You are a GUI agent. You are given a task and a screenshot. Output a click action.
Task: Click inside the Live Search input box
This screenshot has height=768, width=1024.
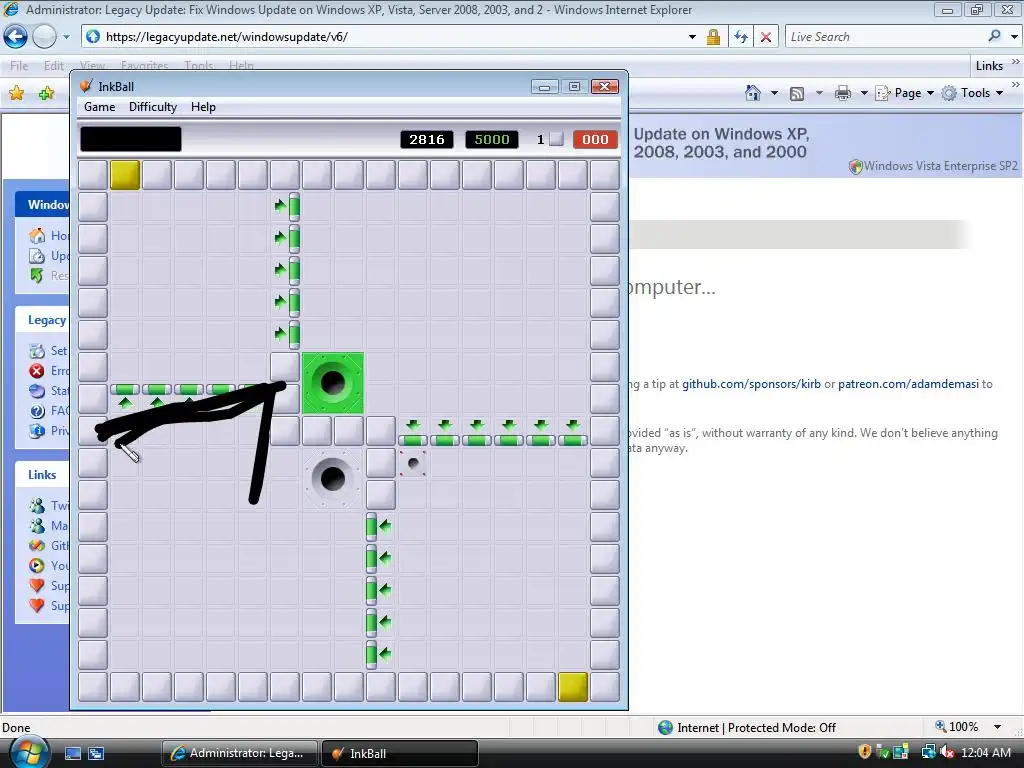click(x=885, y=37)
